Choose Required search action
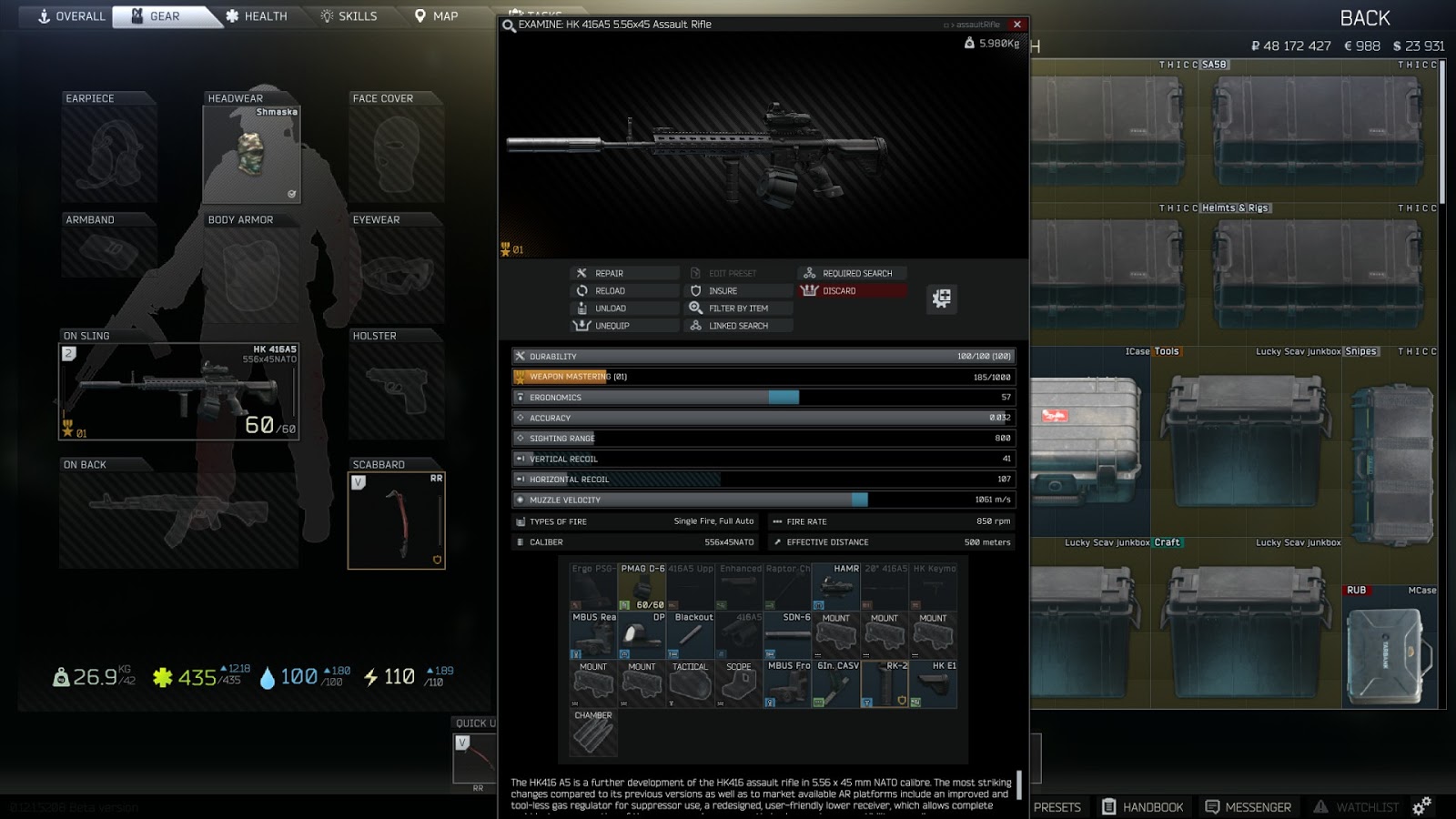Image resolution: width=1456 pixels, height=819 pixels. tap(853, 273)
